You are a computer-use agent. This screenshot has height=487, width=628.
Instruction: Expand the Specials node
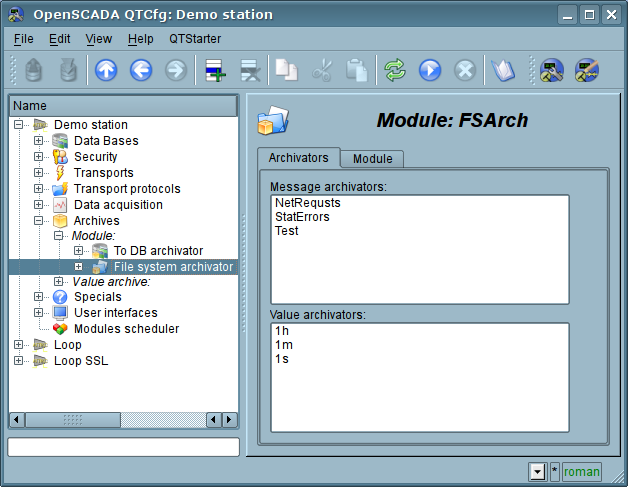38,297
